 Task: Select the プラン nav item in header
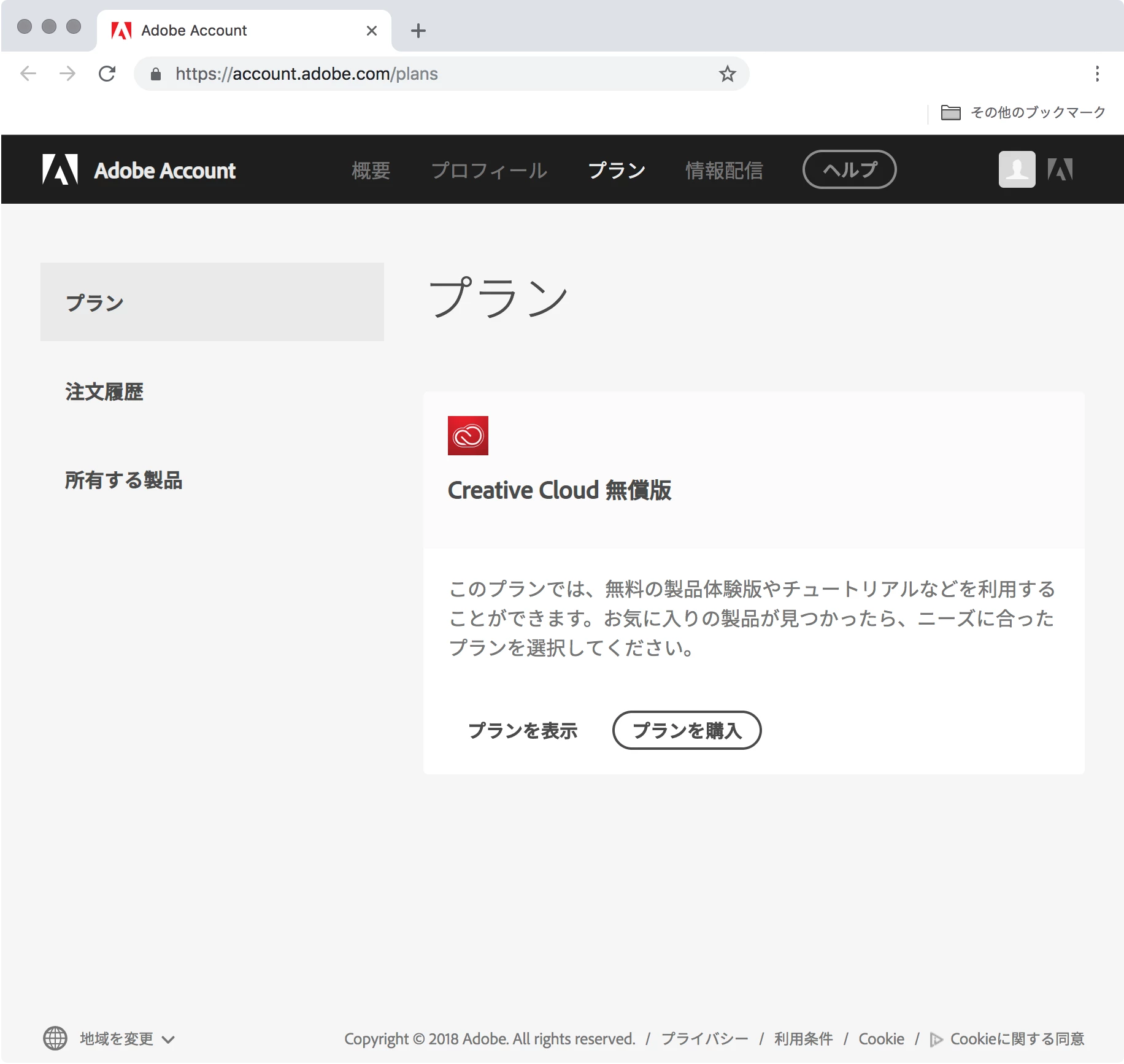[617, 170]
